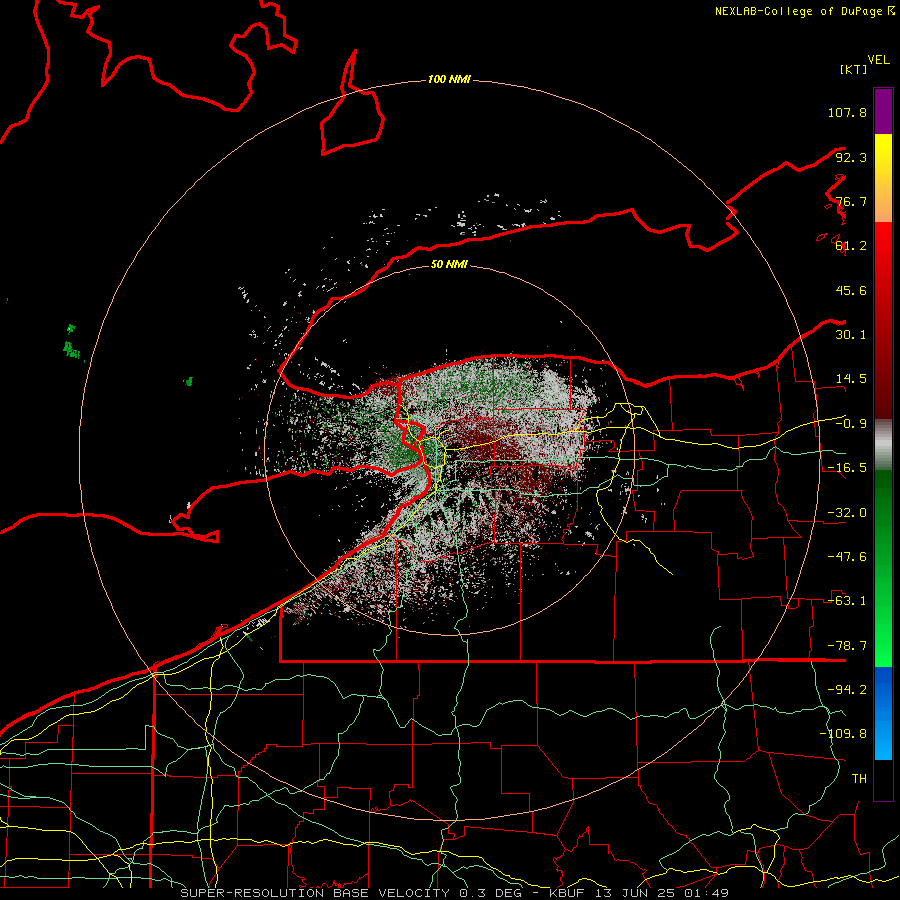Pick the black TH segment of color bar
900x900 pixels.
pyautogui.click(x=883, y=780)
